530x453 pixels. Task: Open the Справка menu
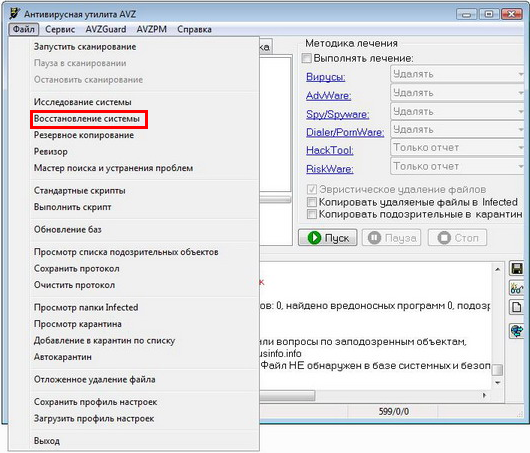(194, 29)
